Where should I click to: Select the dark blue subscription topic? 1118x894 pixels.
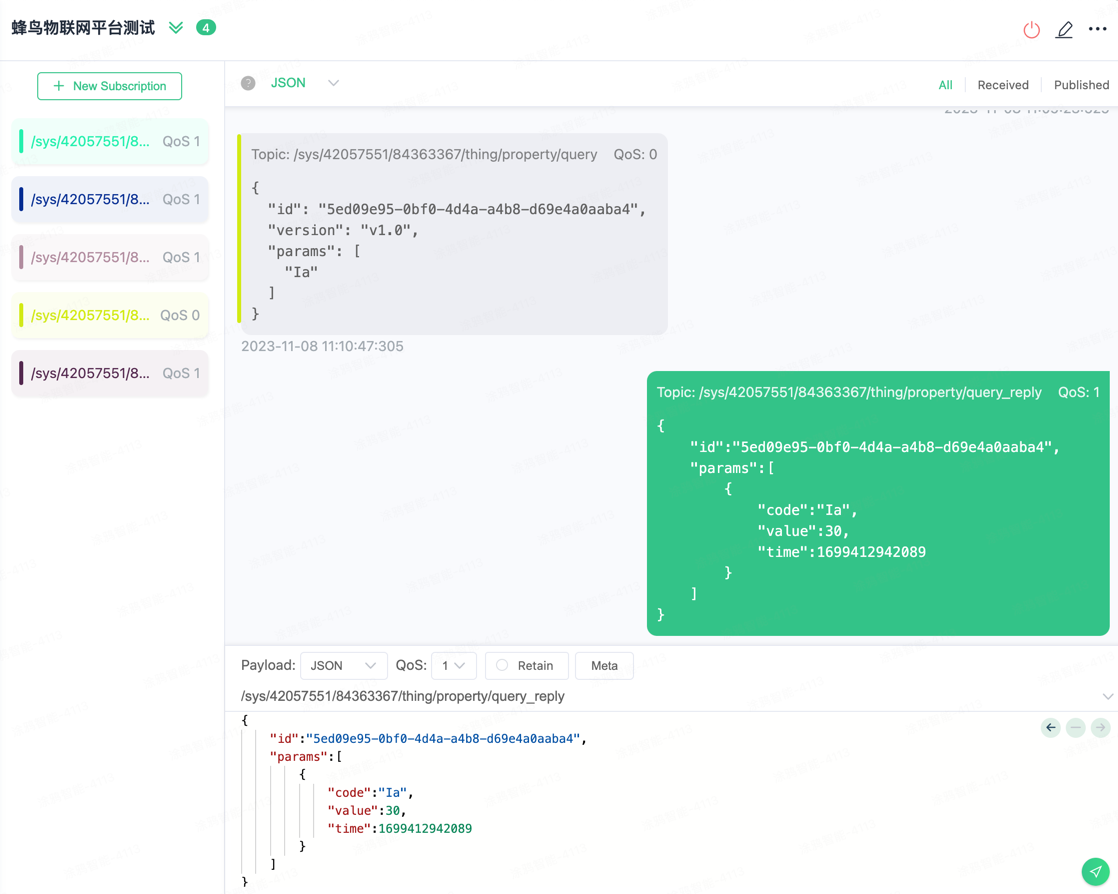[111, 199]
